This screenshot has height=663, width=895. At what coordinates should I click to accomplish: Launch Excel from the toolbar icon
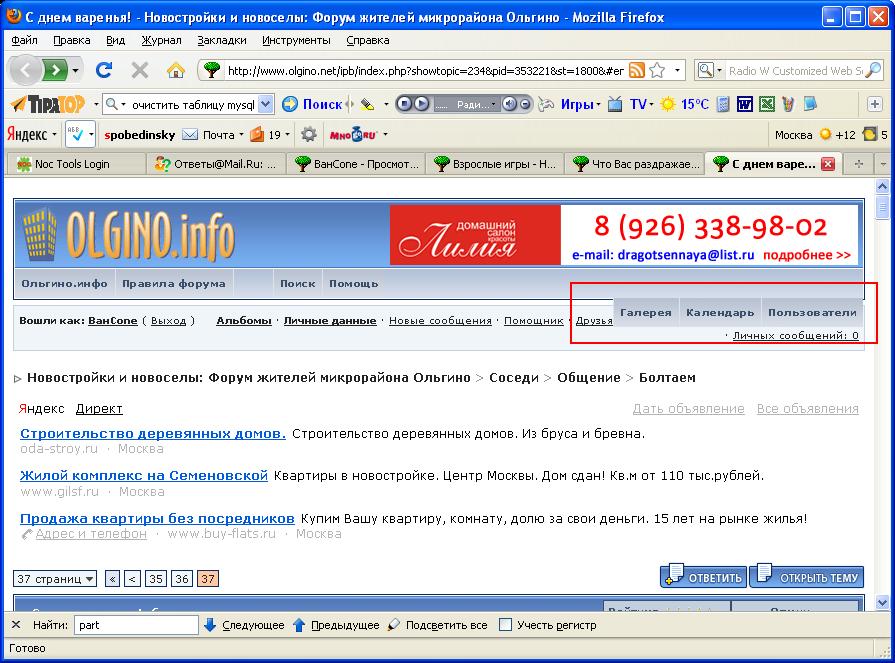click(767, 104)
